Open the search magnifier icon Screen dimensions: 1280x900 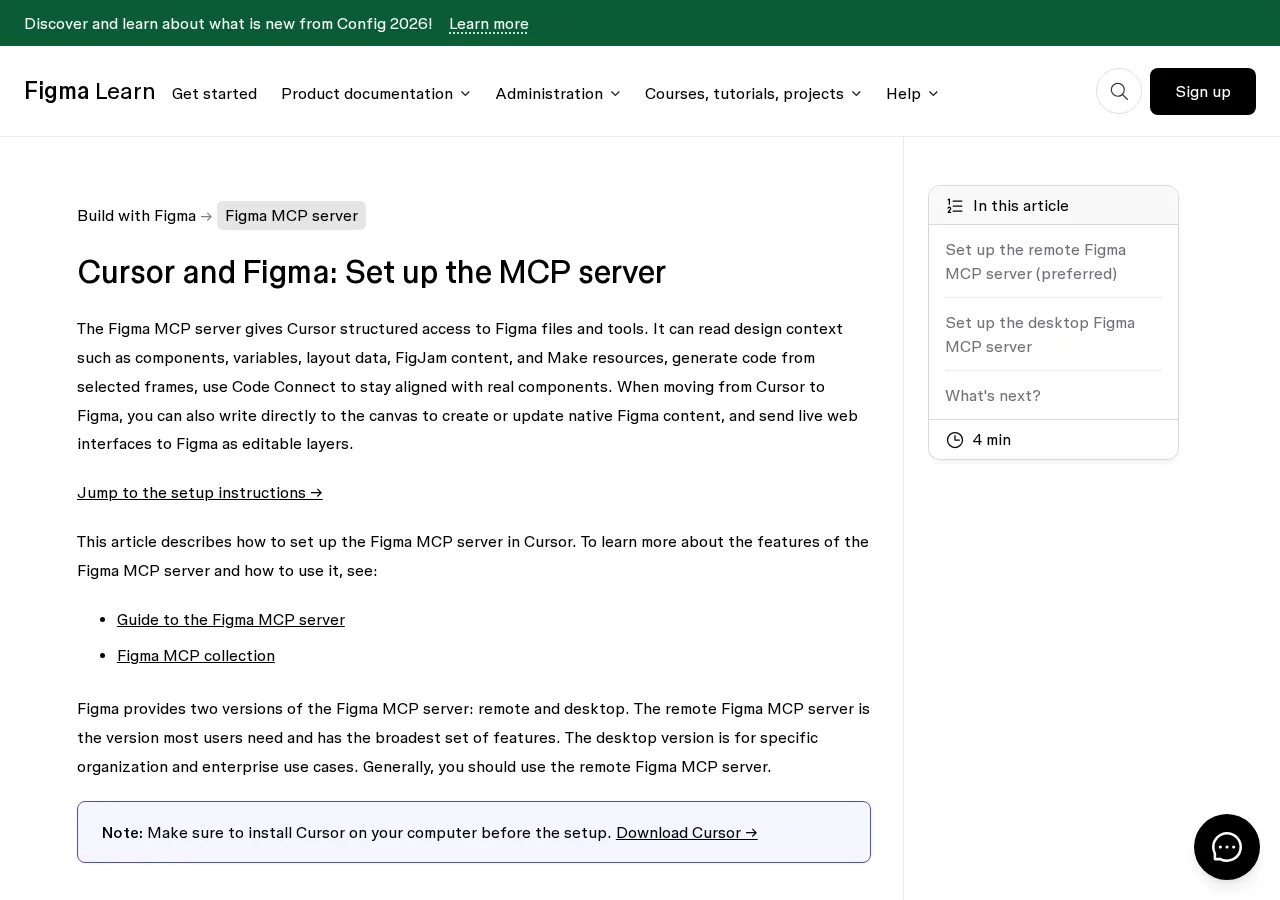(x=1119, y=91)
